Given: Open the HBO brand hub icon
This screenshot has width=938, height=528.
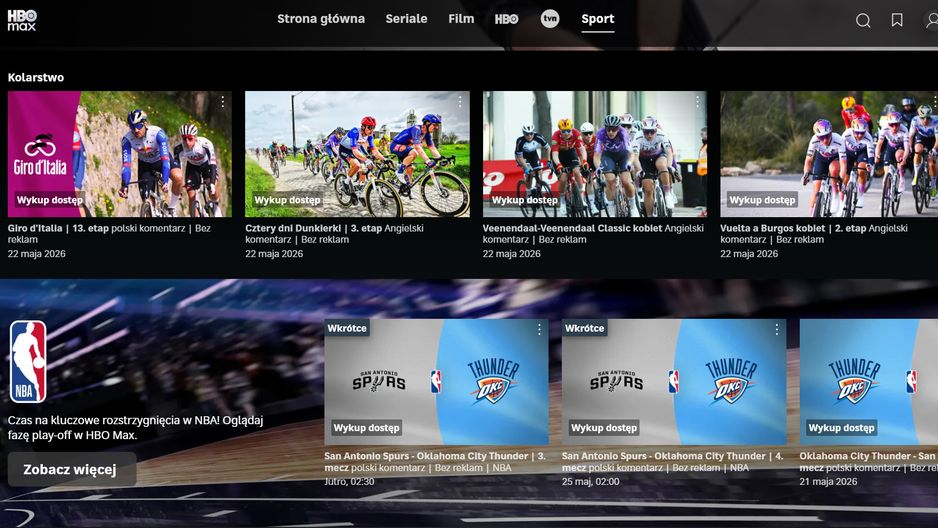Looking at the screenshot, I should pos(507,19).
